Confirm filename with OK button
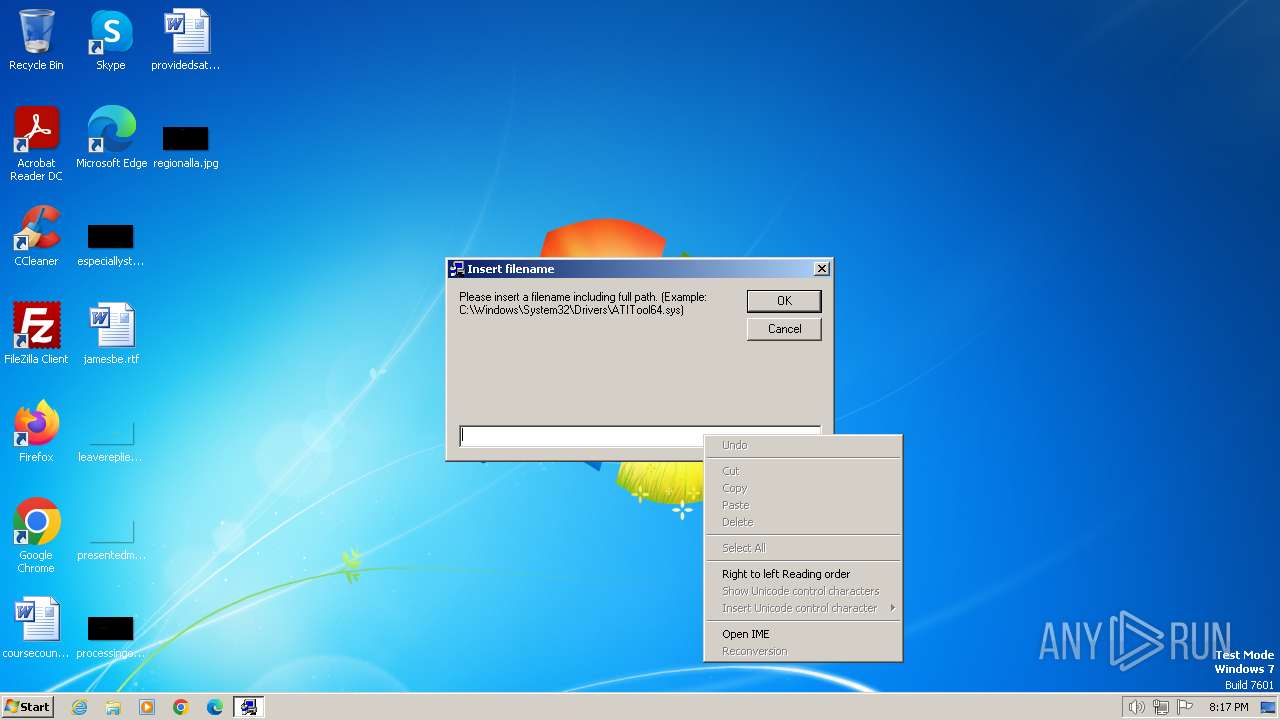Image resolution: width=1280 pixels, height=720 pixels. [784, 301]
